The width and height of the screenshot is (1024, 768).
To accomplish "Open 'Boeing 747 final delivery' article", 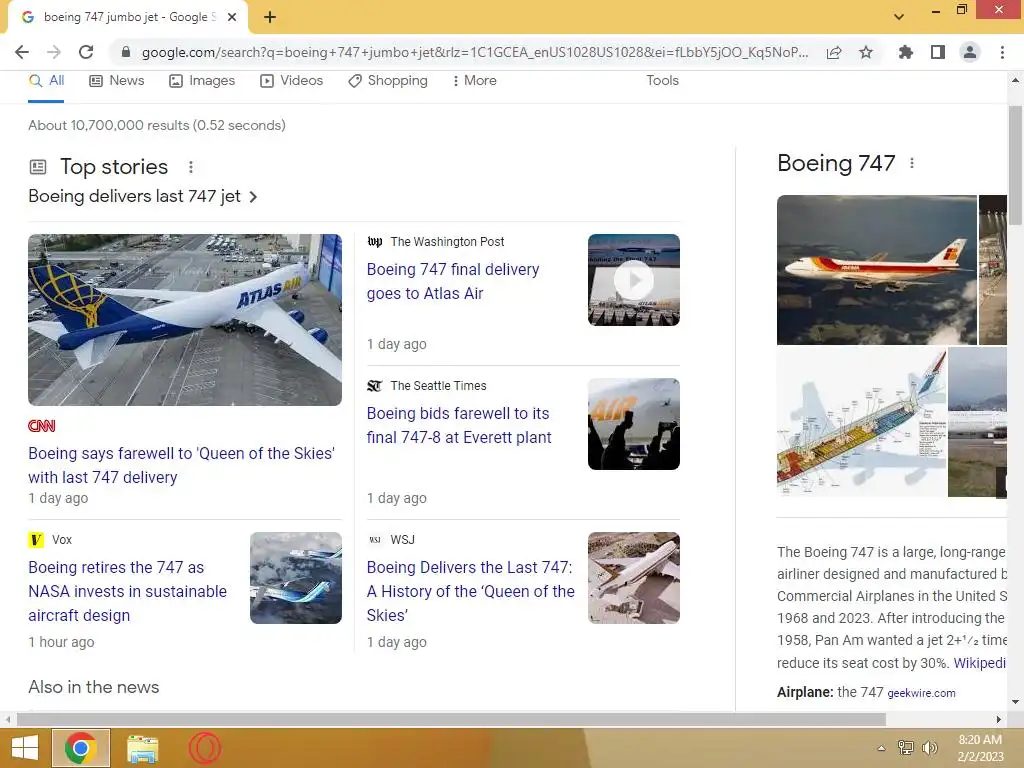I will point(453,281).
